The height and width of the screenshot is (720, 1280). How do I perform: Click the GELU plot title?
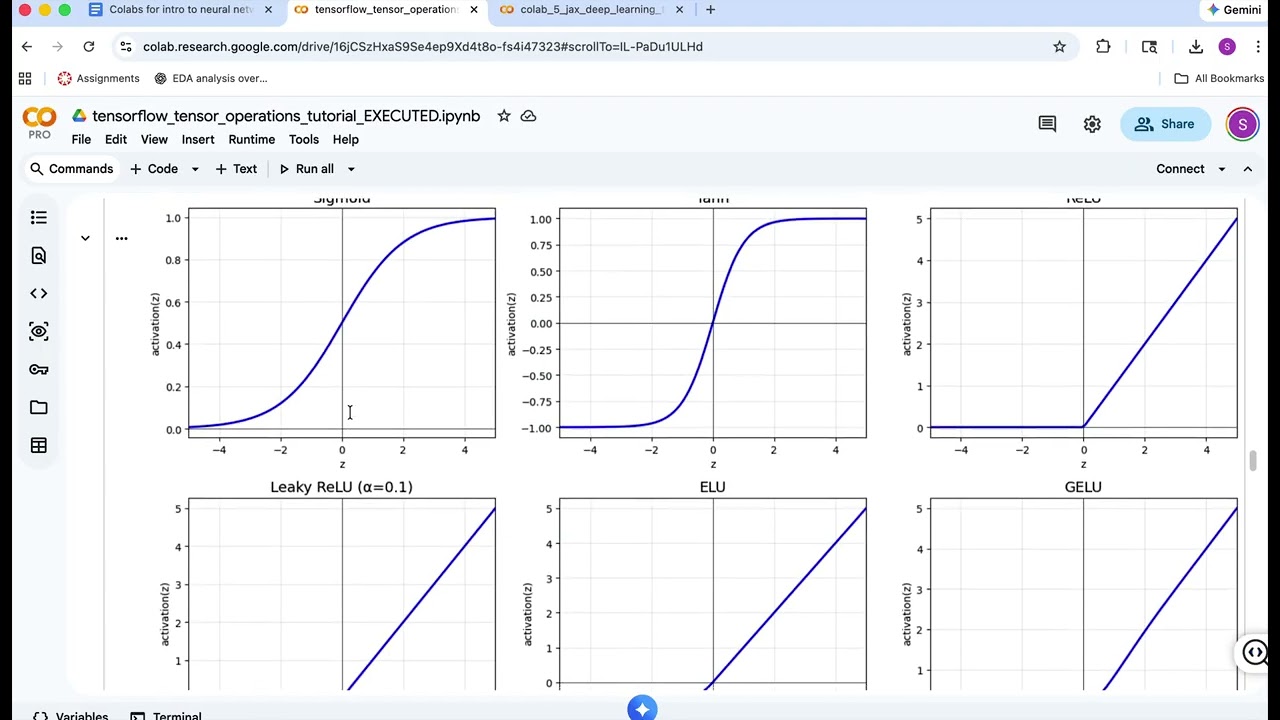(x=1083, y=487)
